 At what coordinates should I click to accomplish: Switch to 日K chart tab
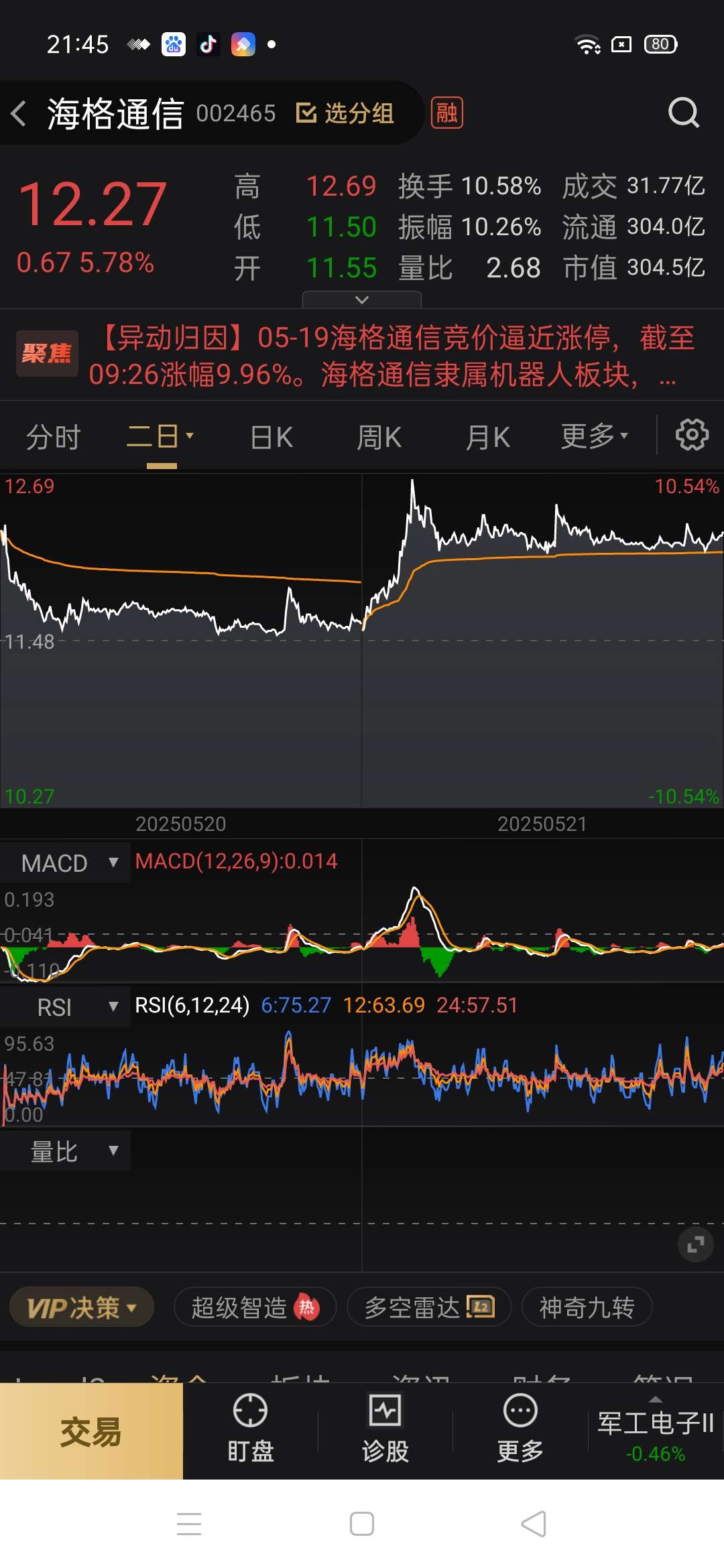click(x=271, y=438)
